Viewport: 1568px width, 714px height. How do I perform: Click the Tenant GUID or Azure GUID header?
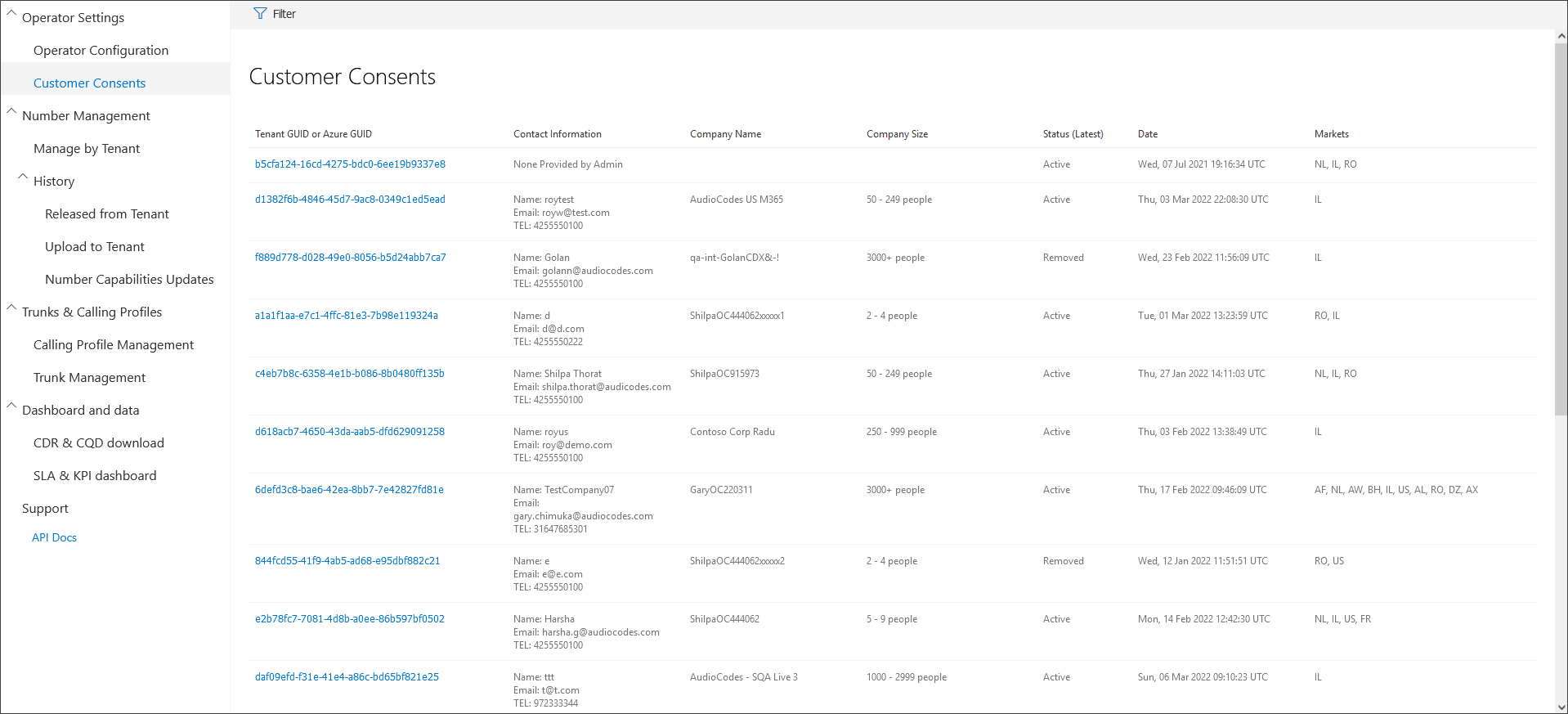click(x=313, y=134)
